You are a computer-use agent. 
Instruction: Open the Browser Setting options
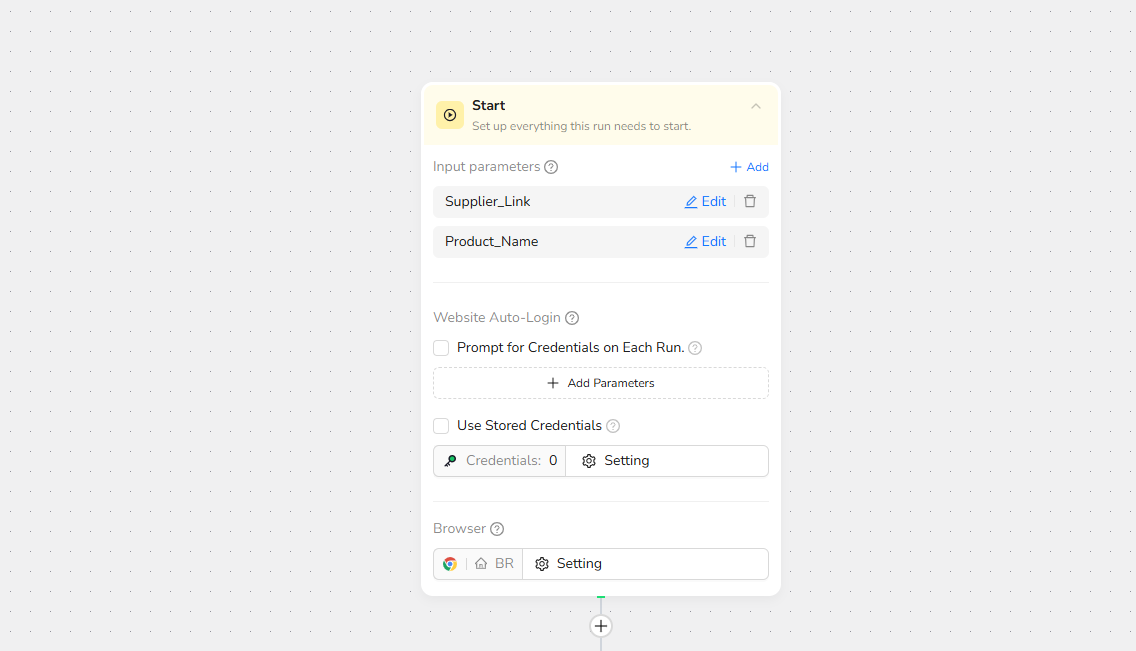coord(568,564)
